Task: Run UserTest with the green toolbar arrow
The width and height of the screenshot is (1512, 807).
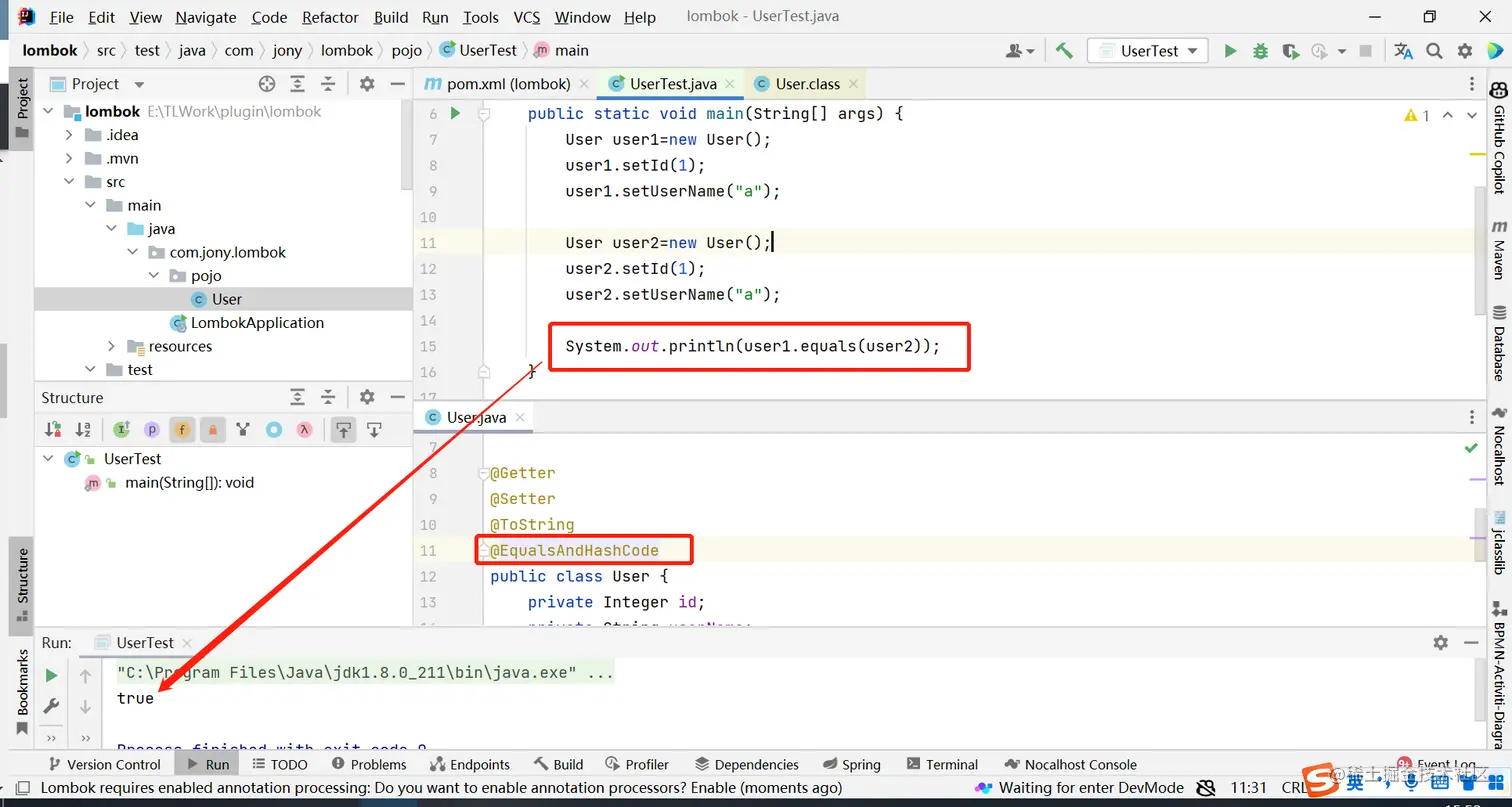Action: coord(1230,51)
